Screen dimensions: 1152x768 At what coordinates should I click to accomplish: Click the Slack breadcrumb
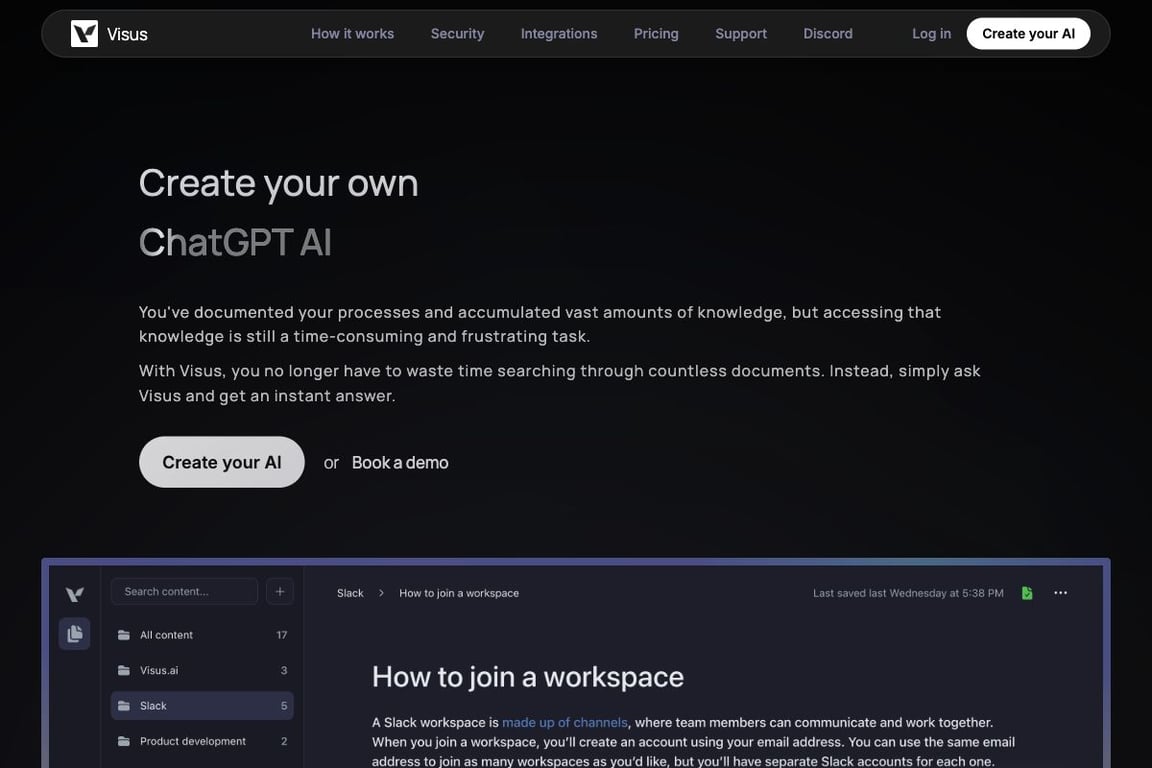coord(350,593)
